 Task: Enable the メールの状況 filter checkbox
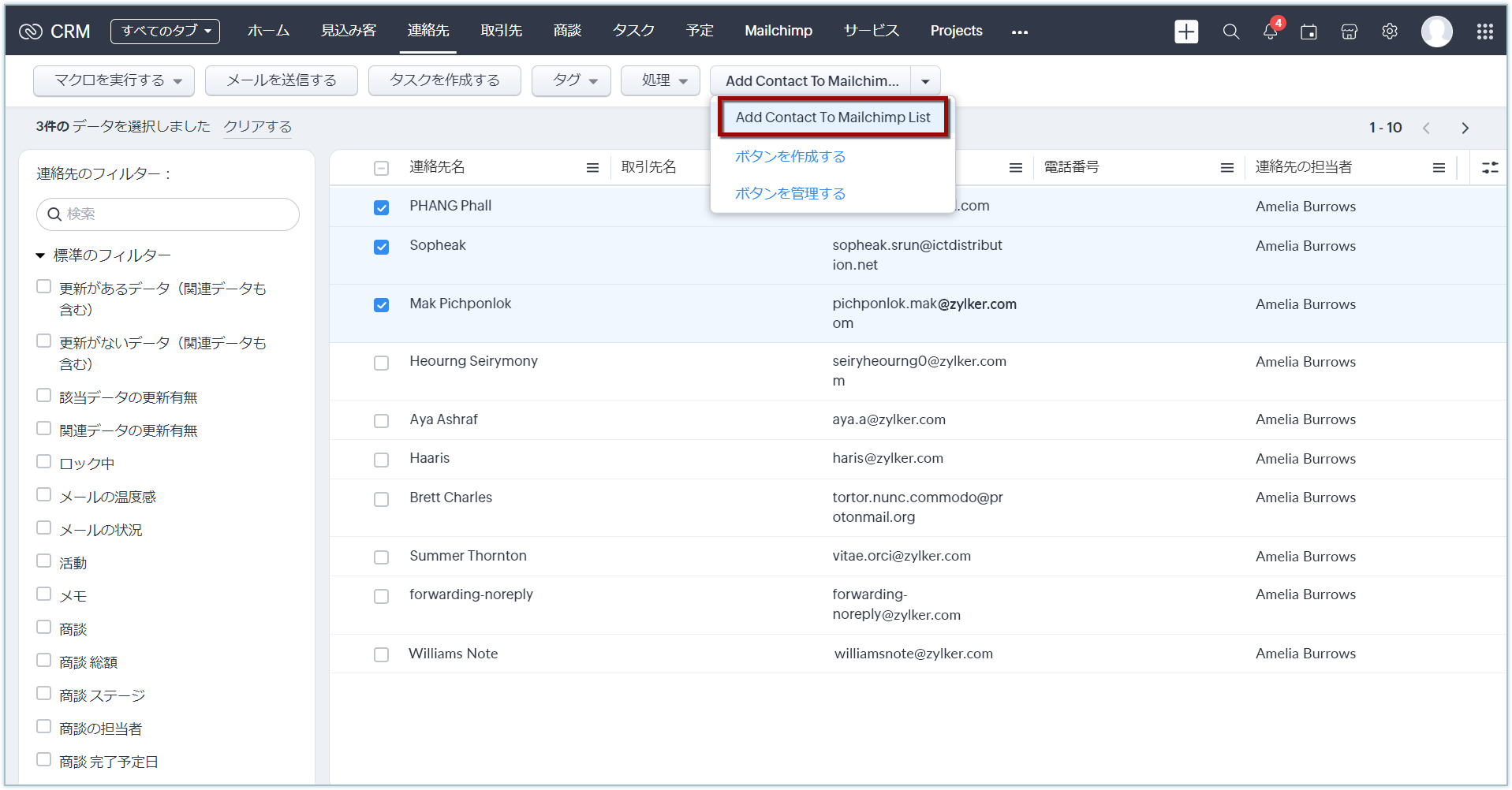pyautogui.click(x=44, y=528)
